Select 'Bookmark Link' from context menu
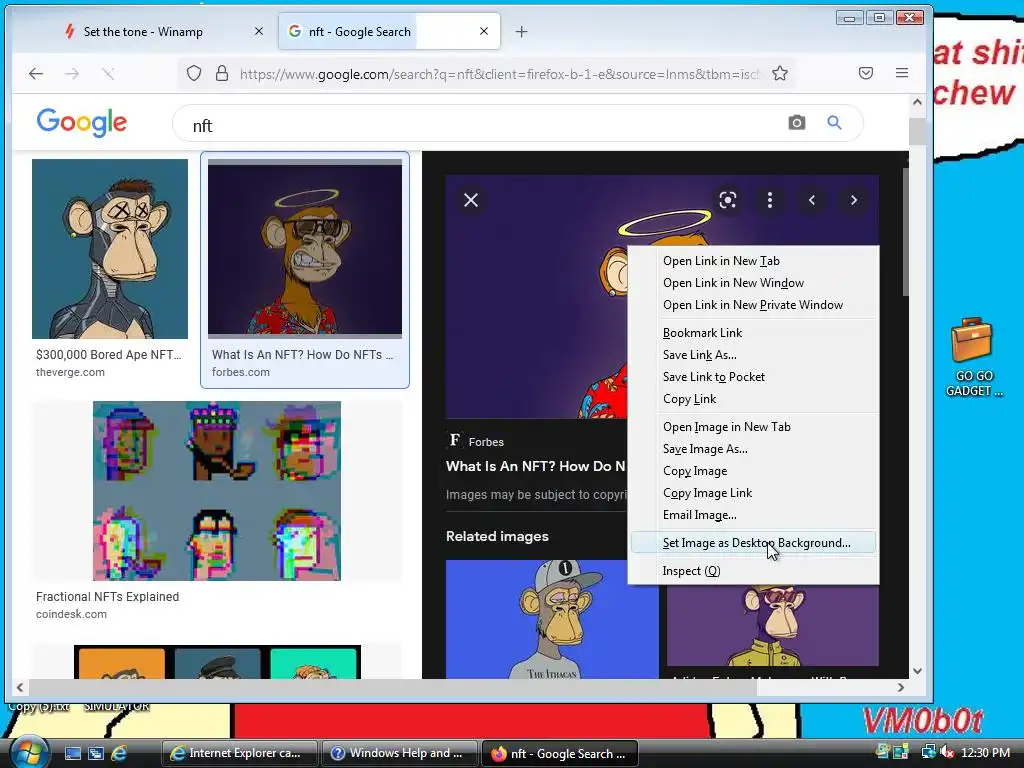Image resolution: width=1024 pixels, height=768 pixels. 753,333
